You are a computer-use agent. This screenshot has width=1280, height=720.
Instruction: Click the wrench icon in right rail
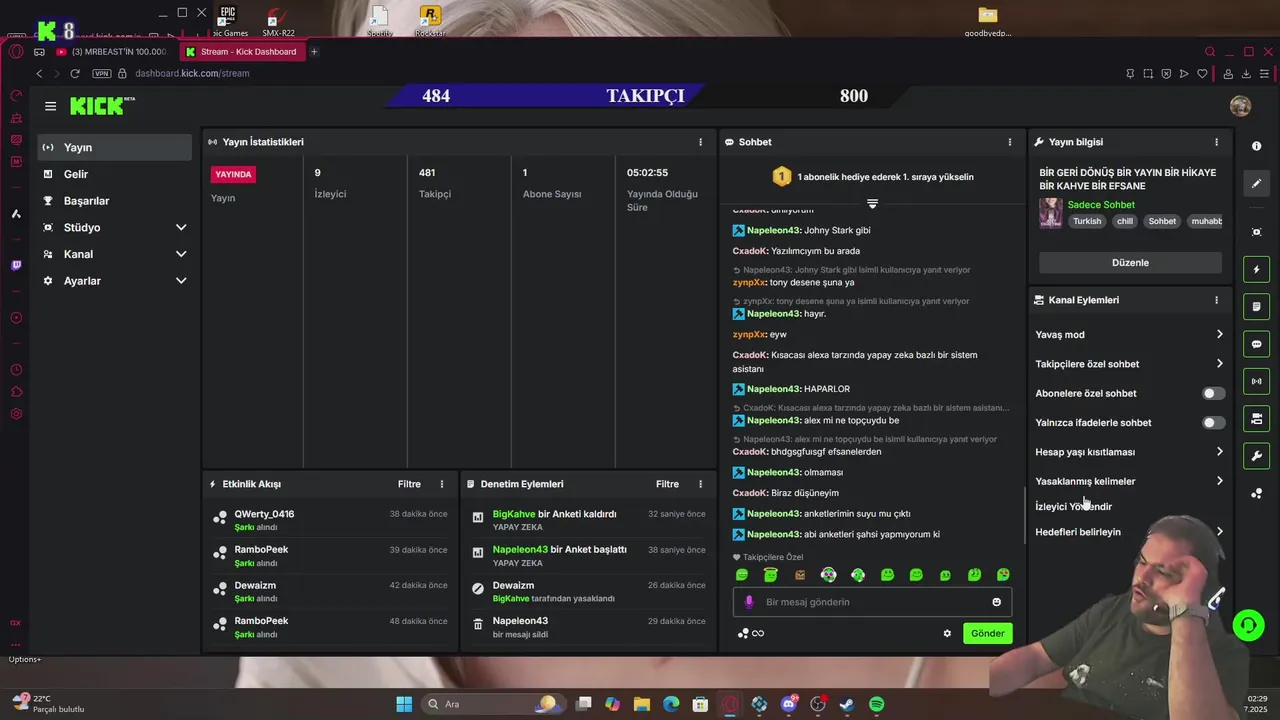point(1257,456)
